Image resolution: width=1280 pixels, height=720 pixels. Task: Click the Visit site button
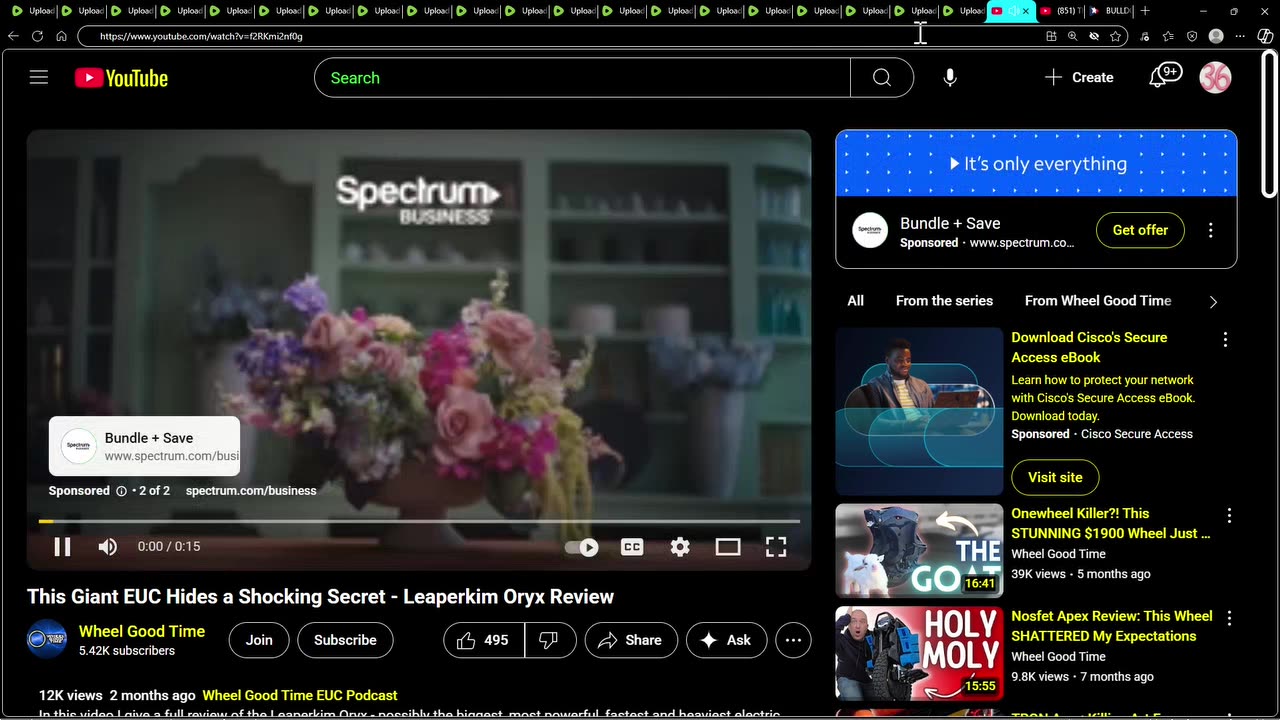tap(1055, 477)
